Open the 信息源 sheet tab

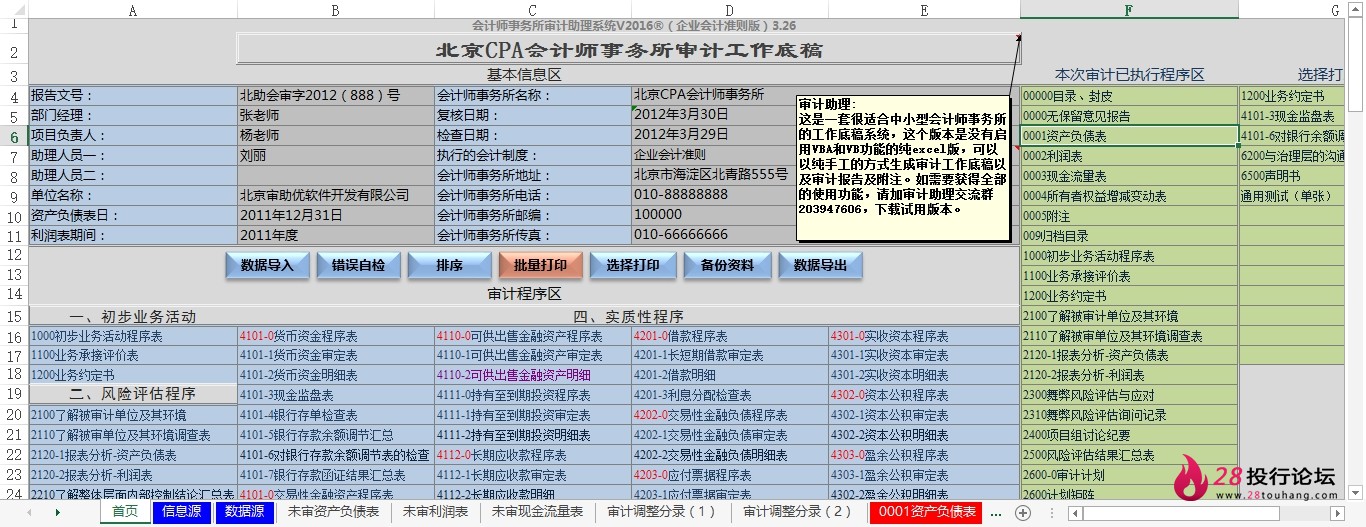[182, 512]
